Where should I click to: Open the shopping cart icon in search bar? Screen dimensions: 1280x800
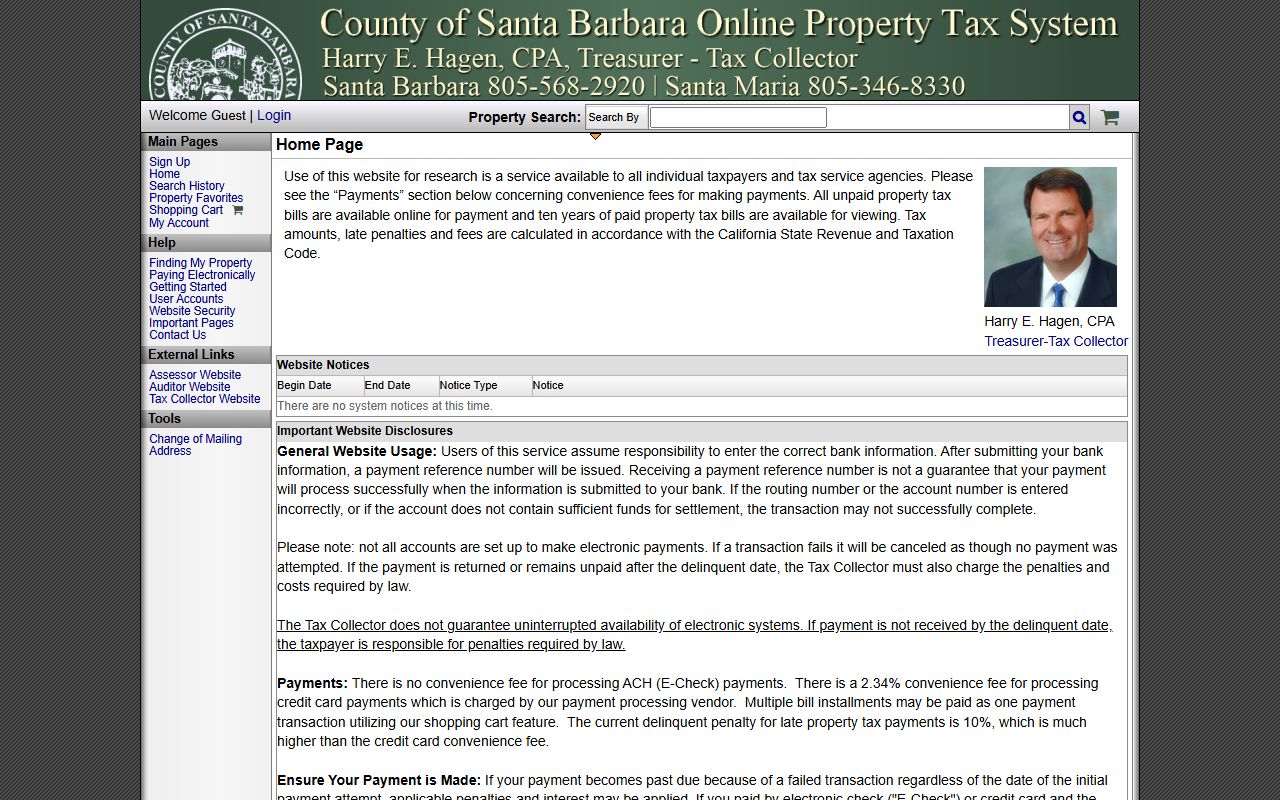pos(1110,117)
